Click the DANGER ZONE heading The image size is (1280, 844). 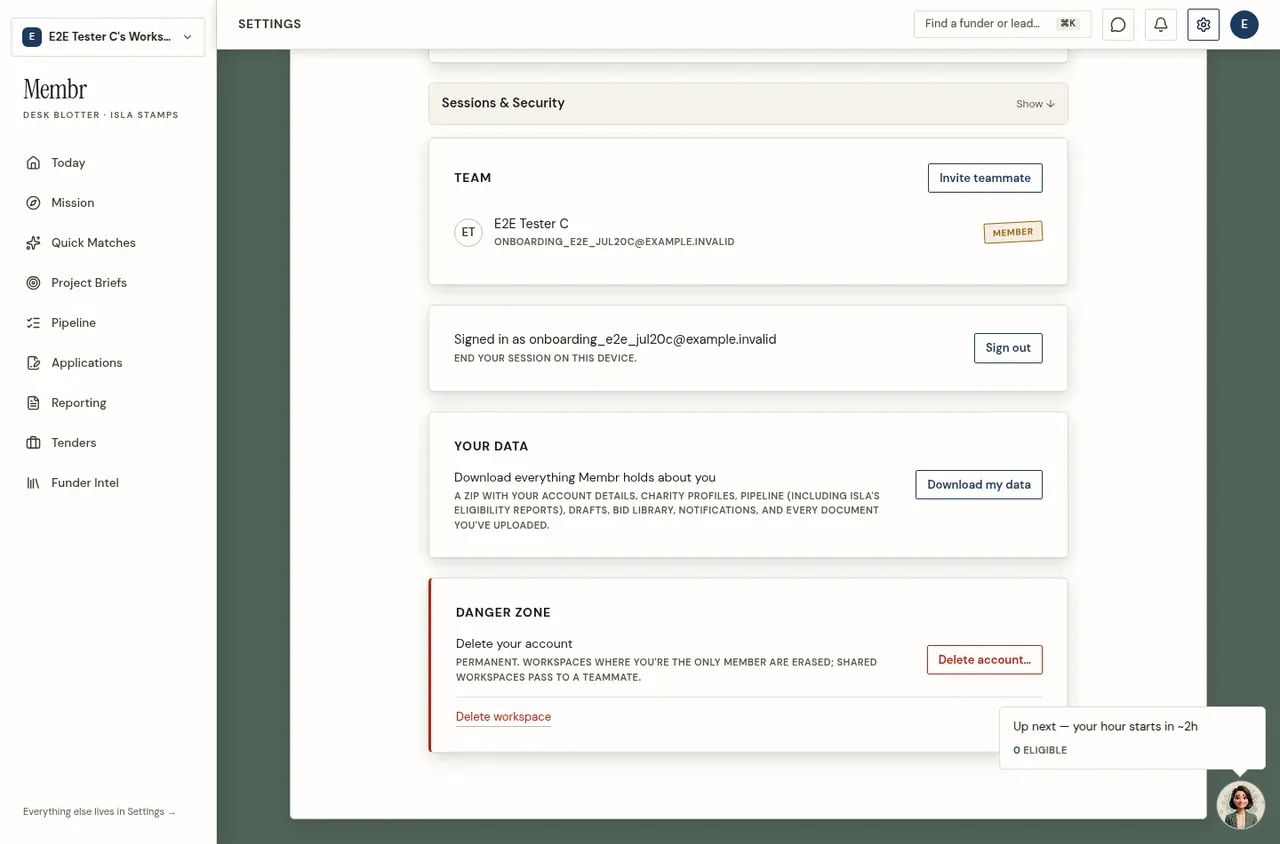pos(503,613)
